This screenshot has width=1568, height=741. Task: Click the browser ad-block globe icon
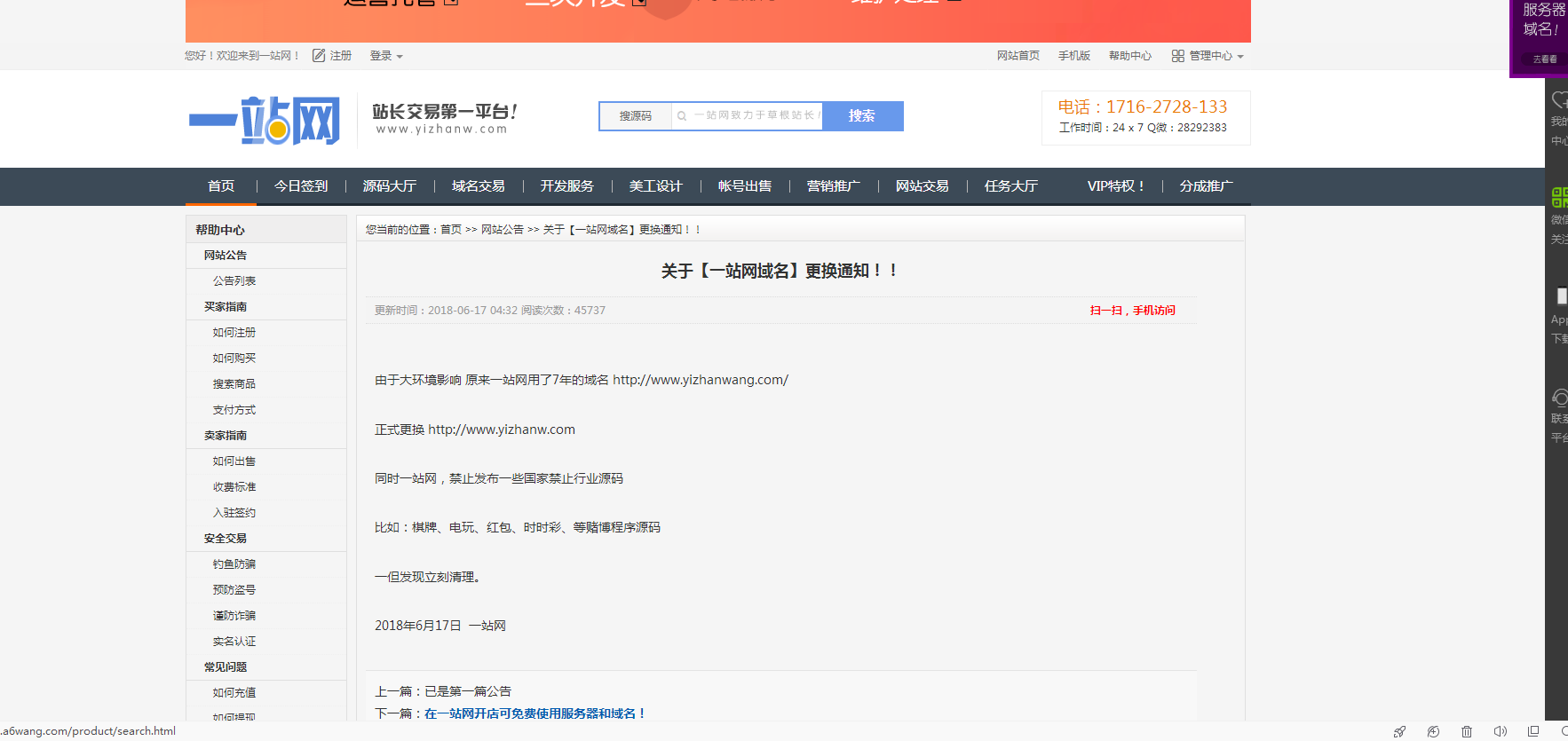pyautogui.click(x=1433, y=731)
